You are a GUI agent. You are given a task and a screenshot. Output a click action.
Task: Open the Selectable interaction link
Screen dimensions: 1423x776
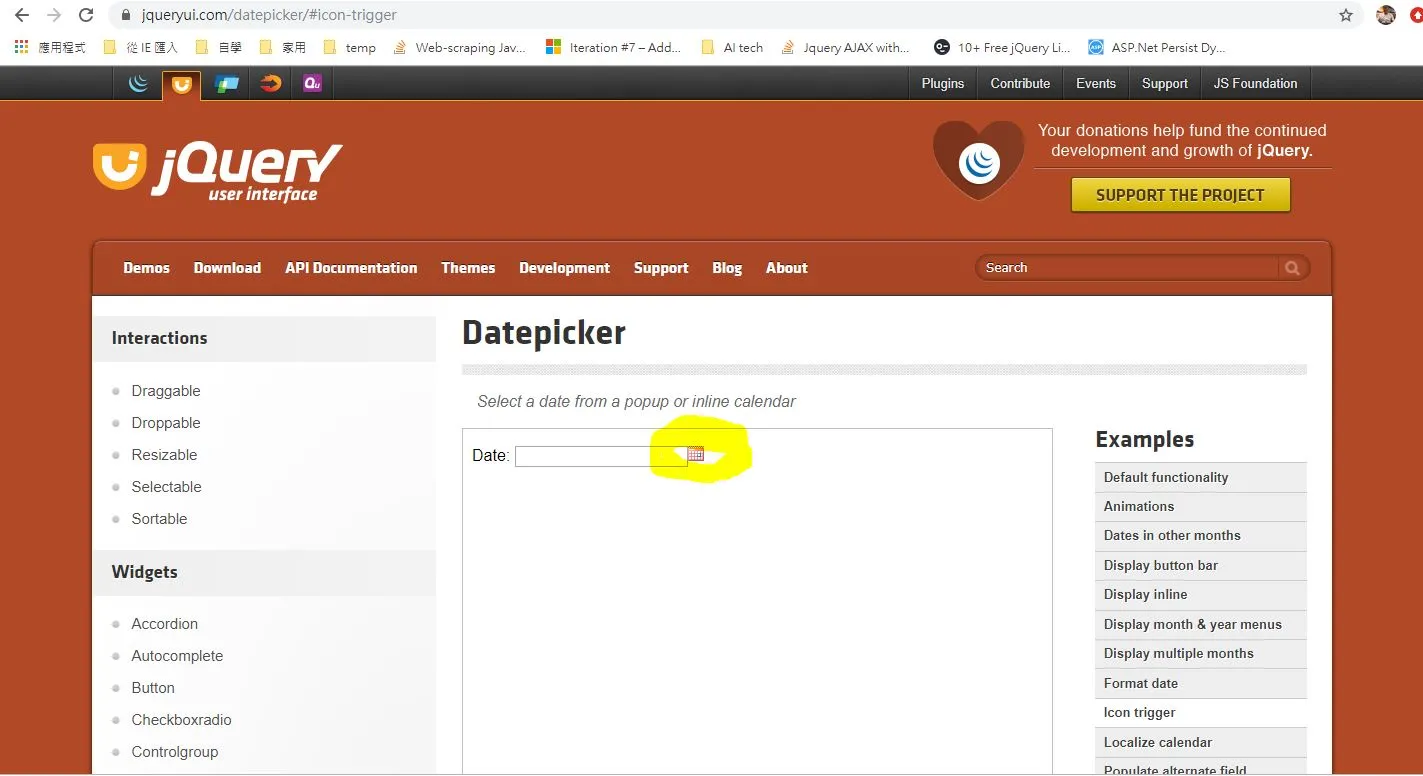[166, 487]
